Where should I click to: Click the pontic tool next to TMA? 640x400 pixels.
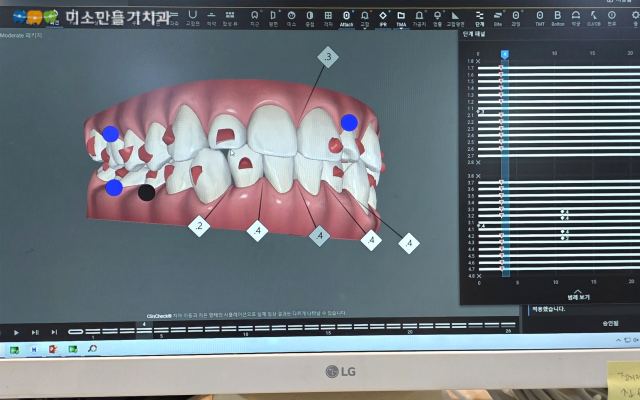pos(419,16)
